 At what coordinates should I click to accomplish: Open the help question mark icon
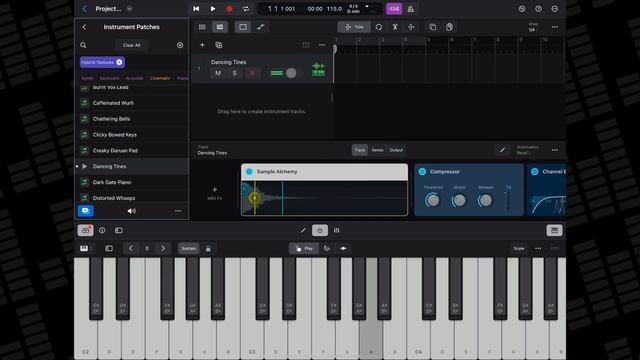click(x=538, y=9)
